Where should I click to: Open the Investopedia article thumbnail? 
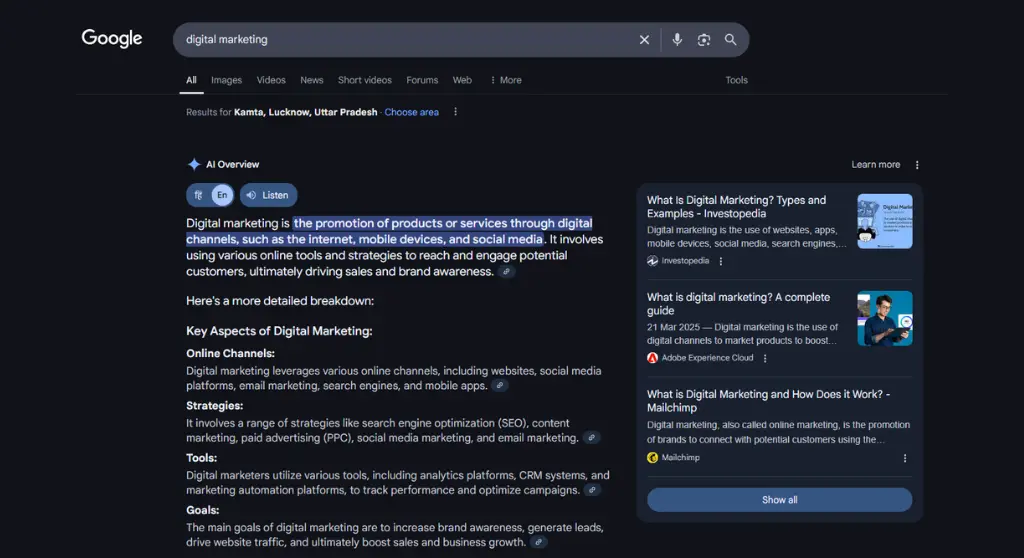pyautogui.click(x=884, y=221)
